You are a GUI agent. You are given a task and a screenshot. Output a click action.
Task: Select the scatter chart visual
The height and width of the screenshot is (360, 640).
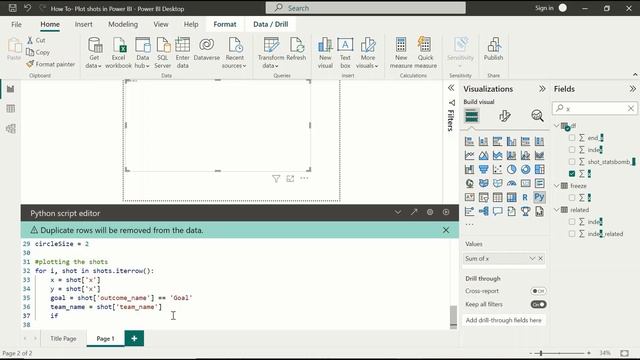tap(497, 169)
